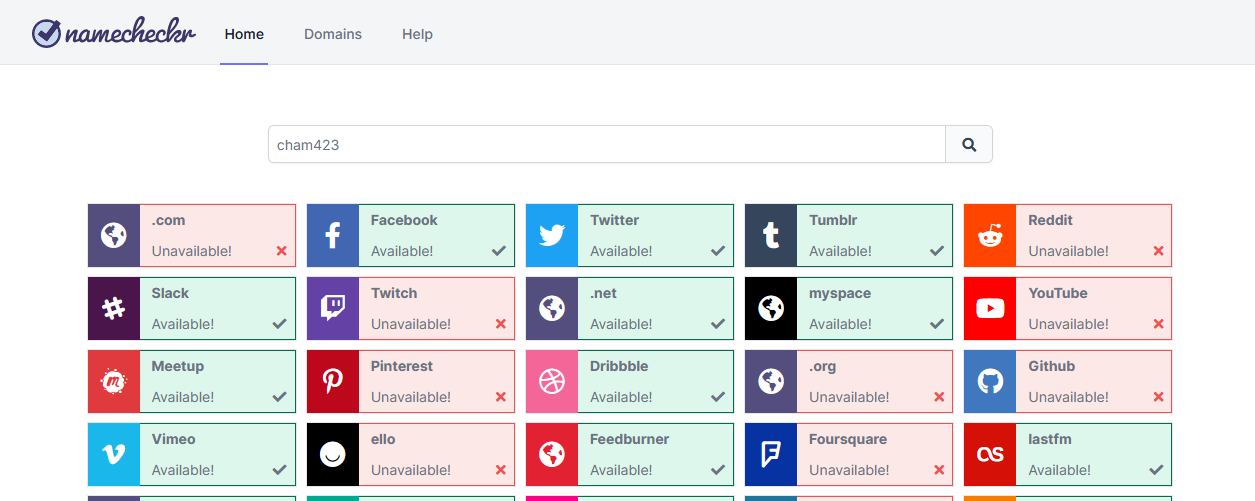This screenshot has height=501, width=1255.
Task: Click the Meetup logo icon
Action: tap(114, 382)
